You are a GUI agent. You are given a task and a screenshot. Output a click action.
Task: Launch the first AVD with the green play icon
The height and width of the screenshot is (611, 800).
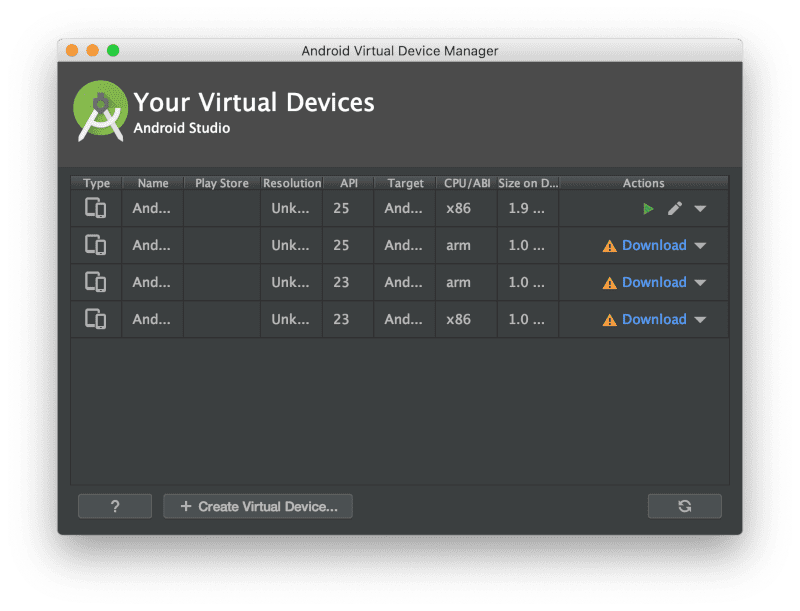coord(646,208)
